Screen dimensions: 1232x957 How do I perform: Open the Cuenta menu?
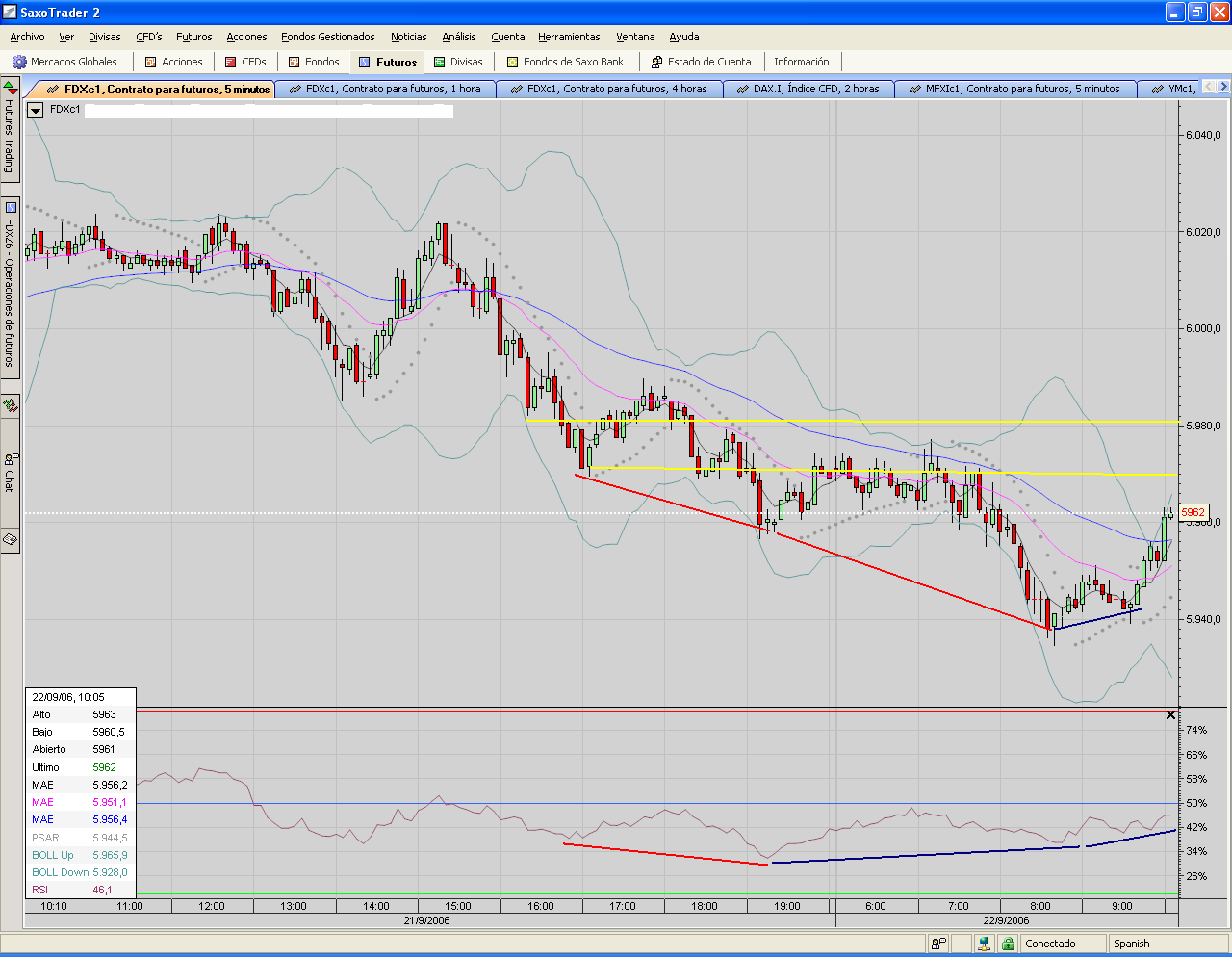508,37
